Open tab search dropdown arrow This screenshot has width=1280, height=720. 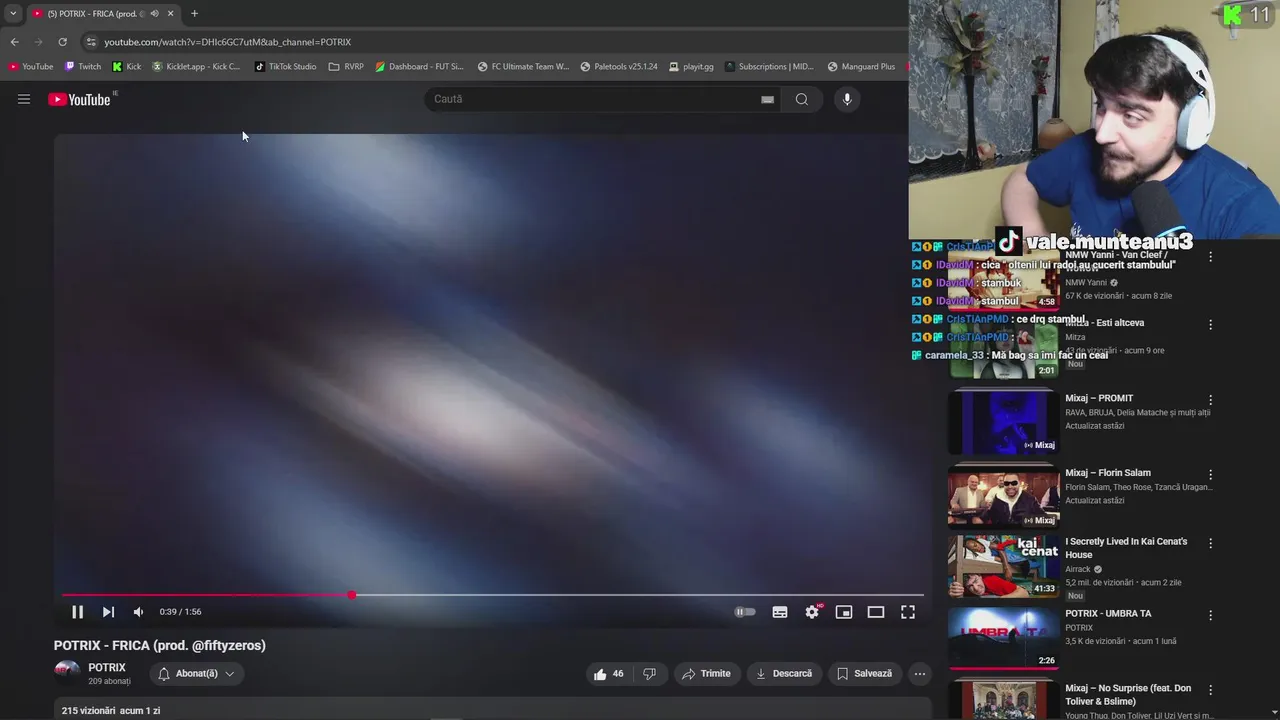13,13
